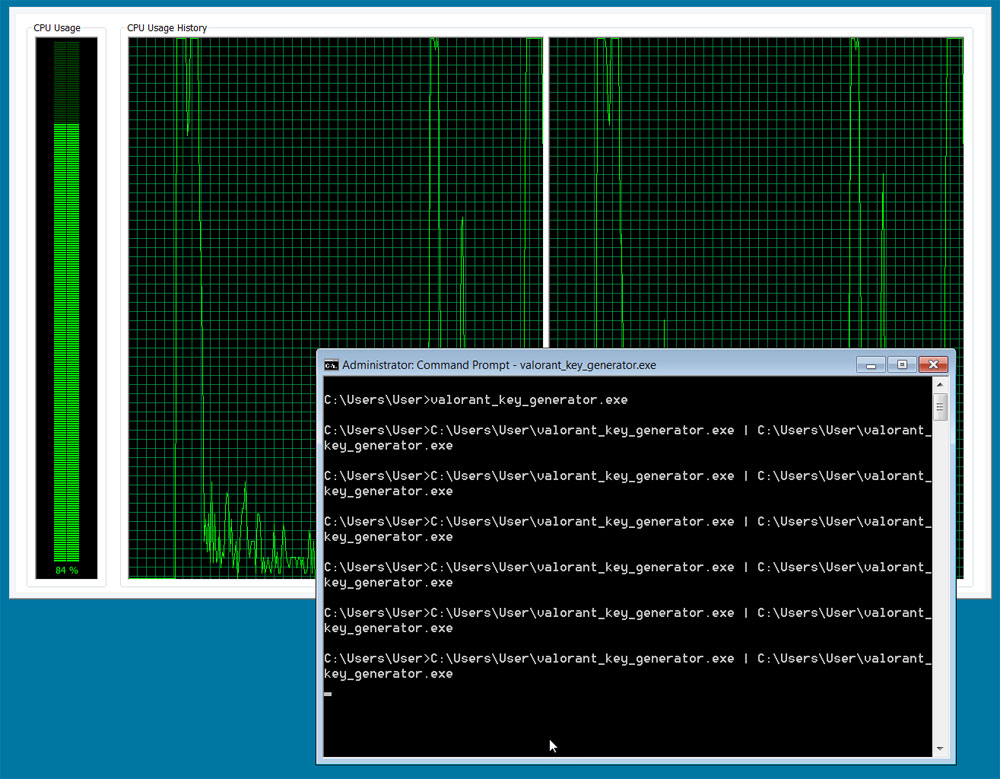Click the first valorant_key_generator.exe command line
The height and width of the screenshot is (779, 1000).
coord(476,400)
